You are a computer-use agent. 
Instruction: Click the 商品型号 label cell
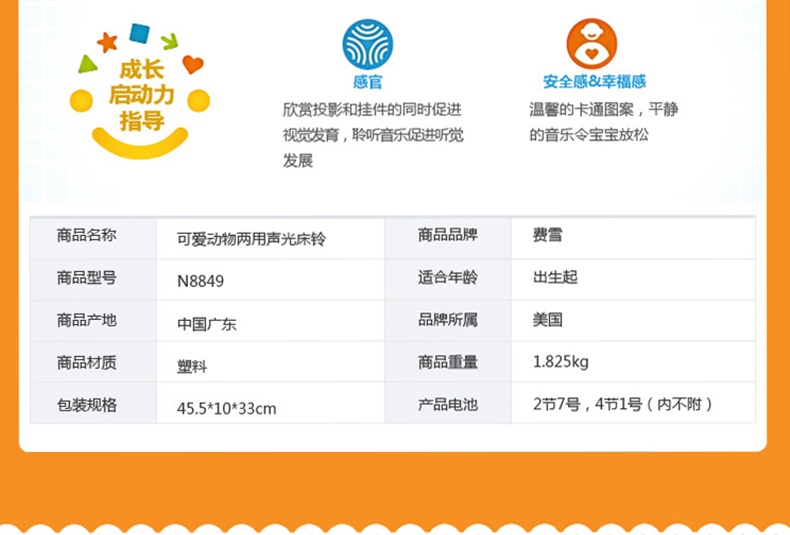tap(93, 280)
